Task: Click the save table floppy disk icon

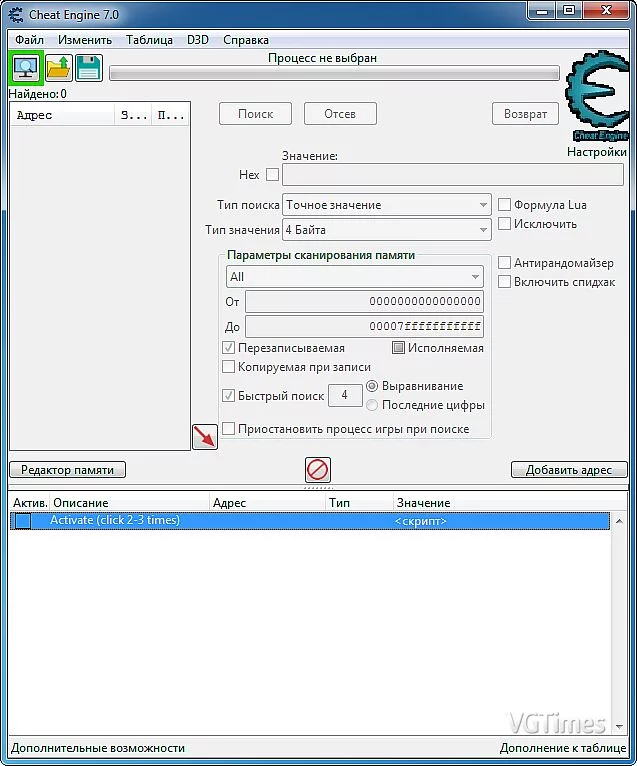Action: (89, 68)
